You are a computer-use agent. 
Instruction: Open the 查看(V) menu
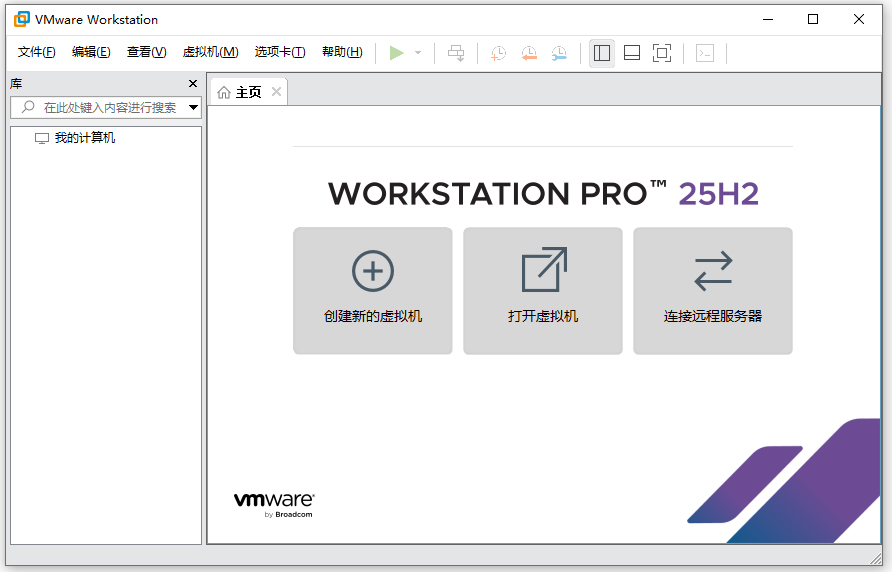[146, 52]
